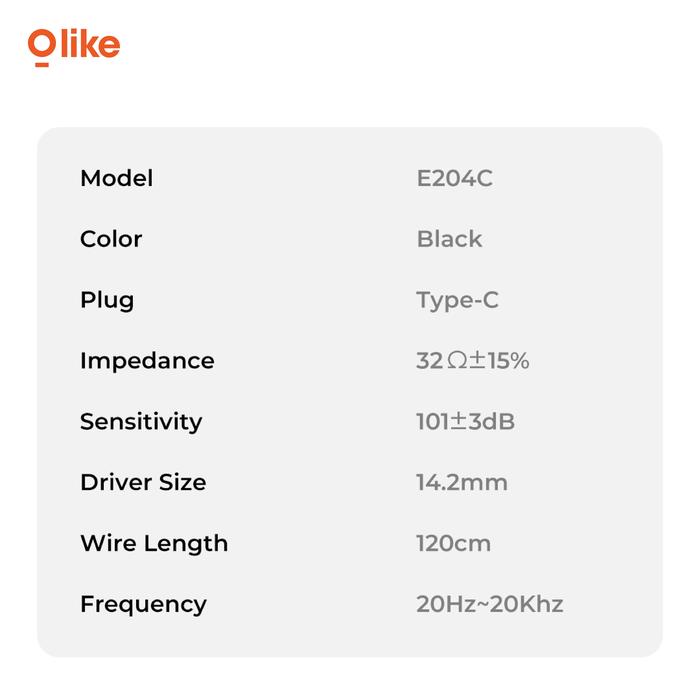The width and height of the screenshot is (700, 700).
Task: Select the Type-C plug value
Action: point(457,300)
